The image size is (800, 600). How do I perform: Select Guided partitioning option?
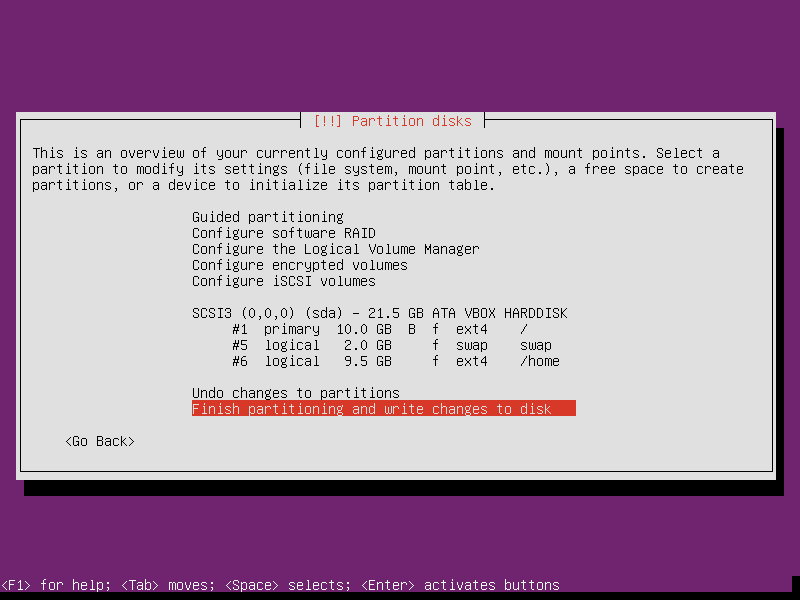tap(268, 217)
